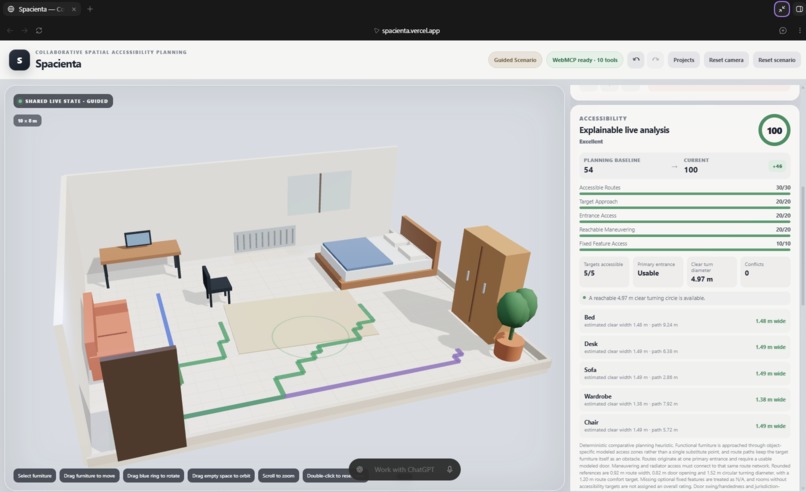This screenshot has width=806, height=492.
Task: Click the Spacienta S logo
Action: (19, 60)
